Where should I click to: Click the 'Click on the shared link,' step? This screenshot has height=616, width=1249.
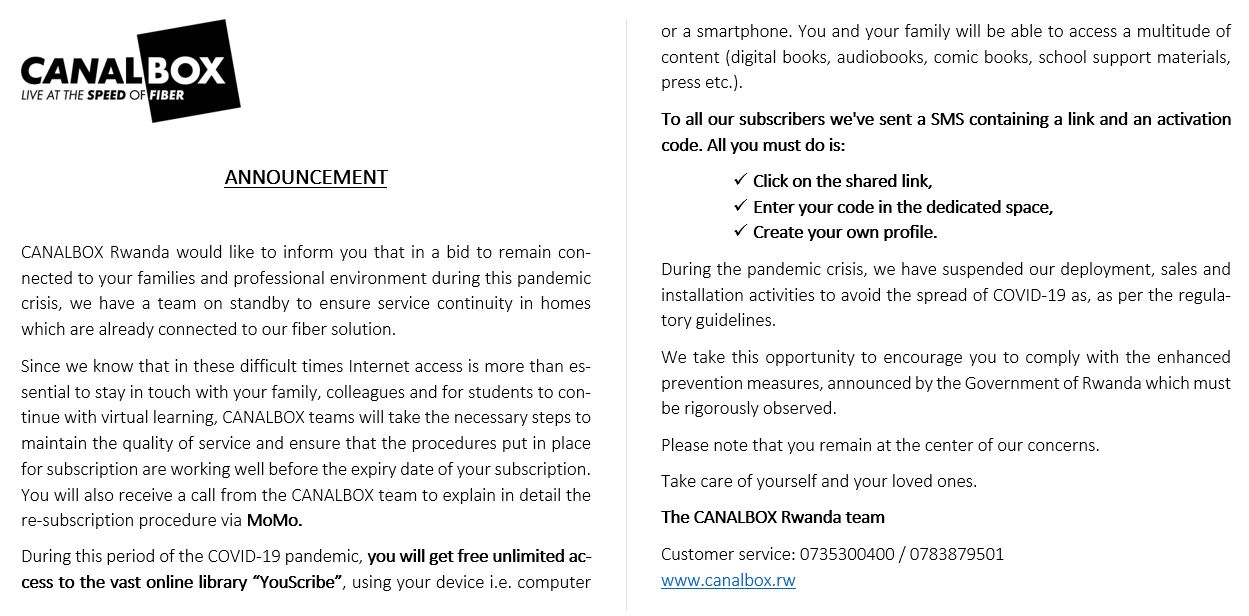(x=843, y=181)
